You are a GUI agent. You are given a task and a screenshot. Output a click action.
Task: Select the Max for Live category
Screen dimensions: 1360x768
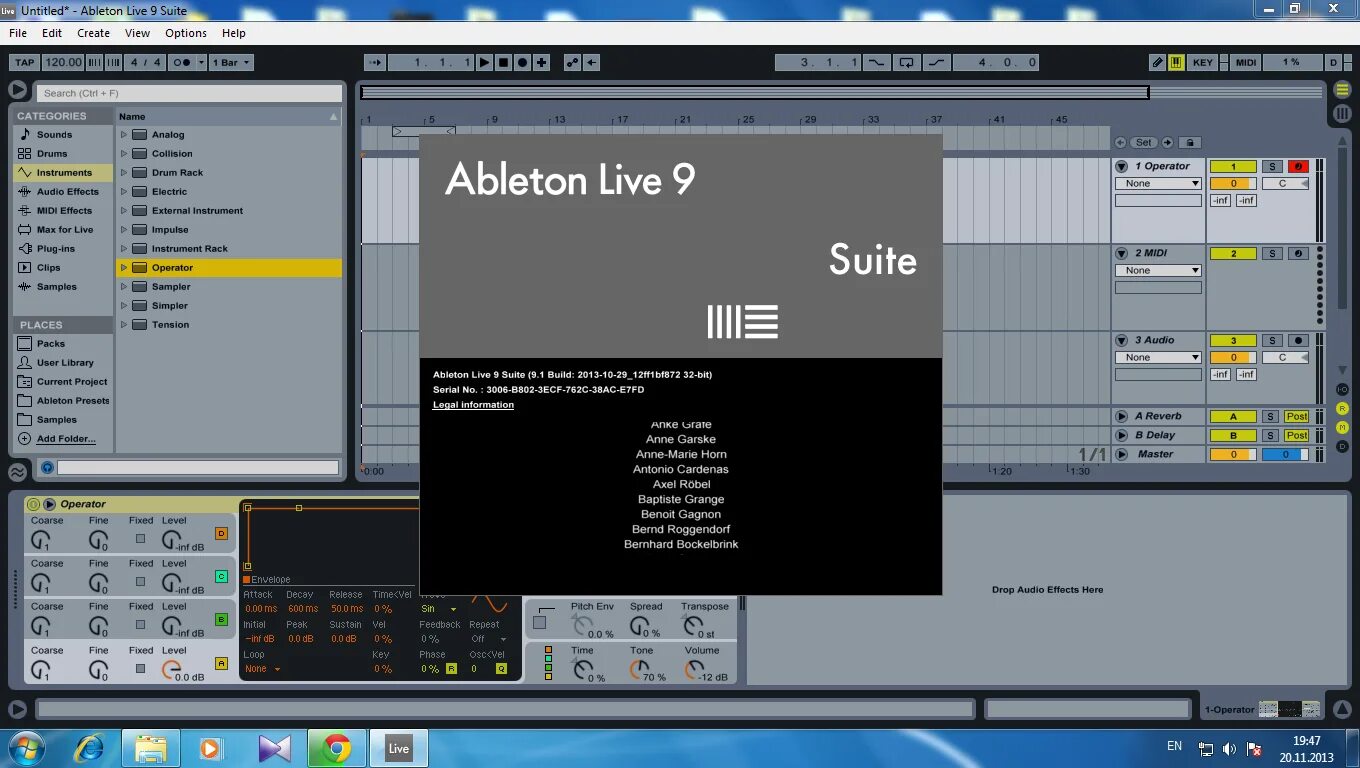click(65, 230)
